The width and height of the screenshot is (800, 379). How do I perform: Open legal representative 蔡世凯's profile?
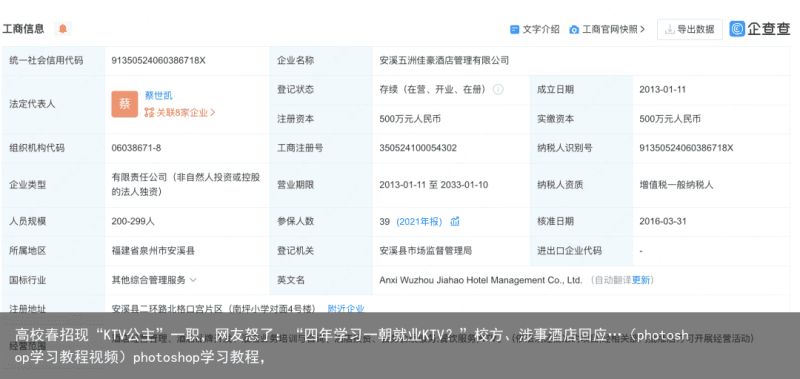coord(159,95)
